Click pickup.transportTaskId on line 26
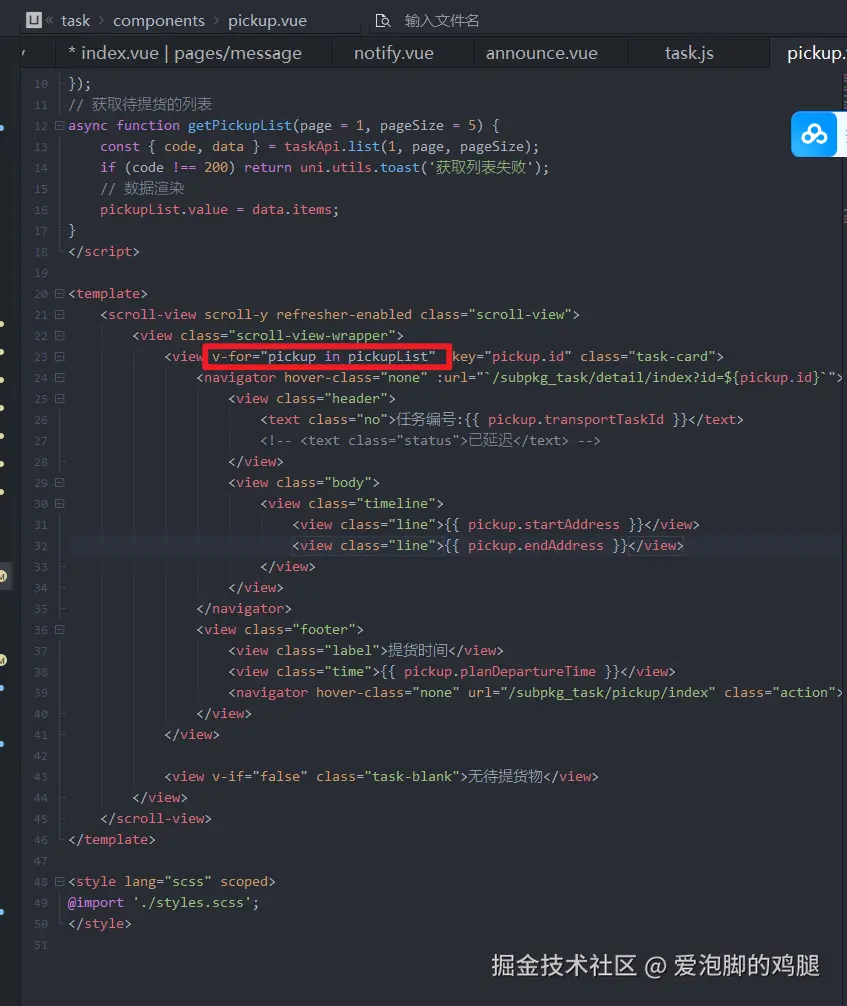This screenshot has height=1006, width=847. click(576, 420)
